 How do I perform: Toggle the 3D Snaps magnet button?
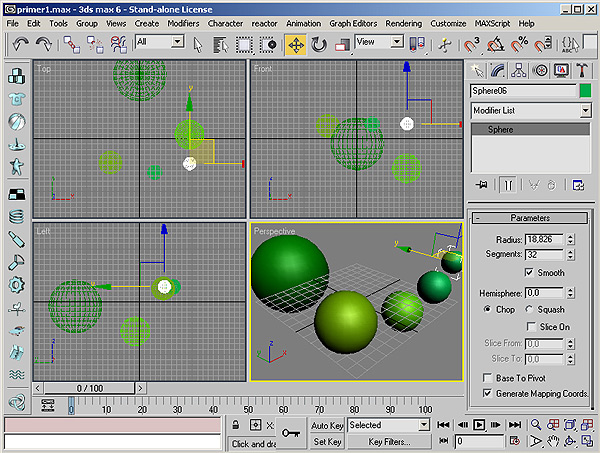click(472, 44)
